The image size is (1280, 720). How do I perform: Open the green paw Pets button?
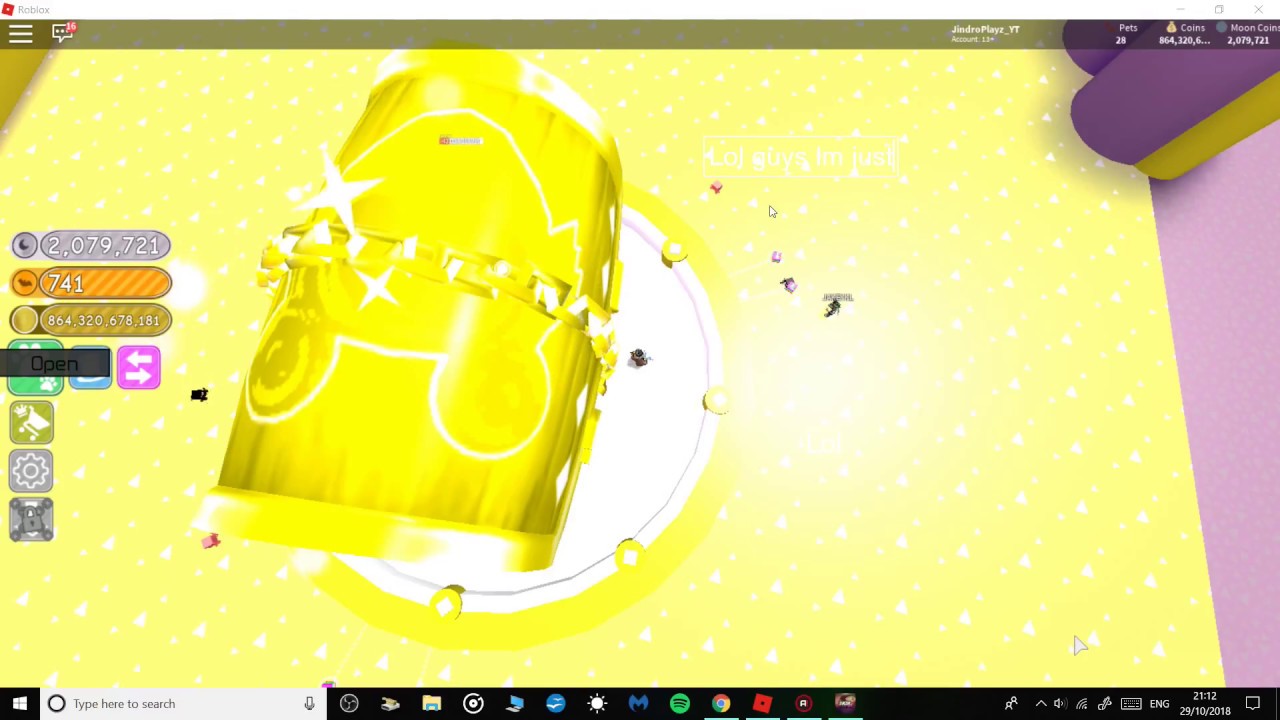click(35, 368)
